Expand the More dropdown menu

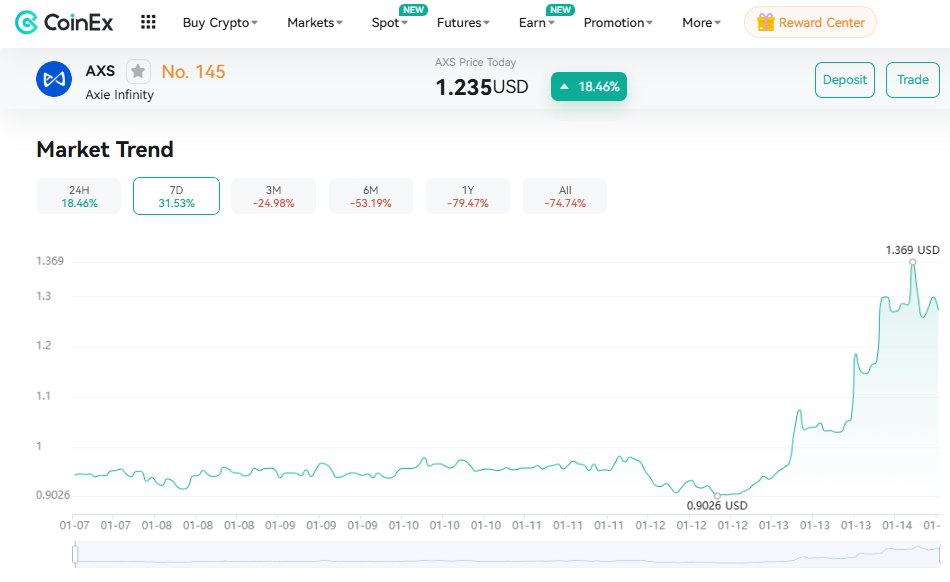pos(701,22)
